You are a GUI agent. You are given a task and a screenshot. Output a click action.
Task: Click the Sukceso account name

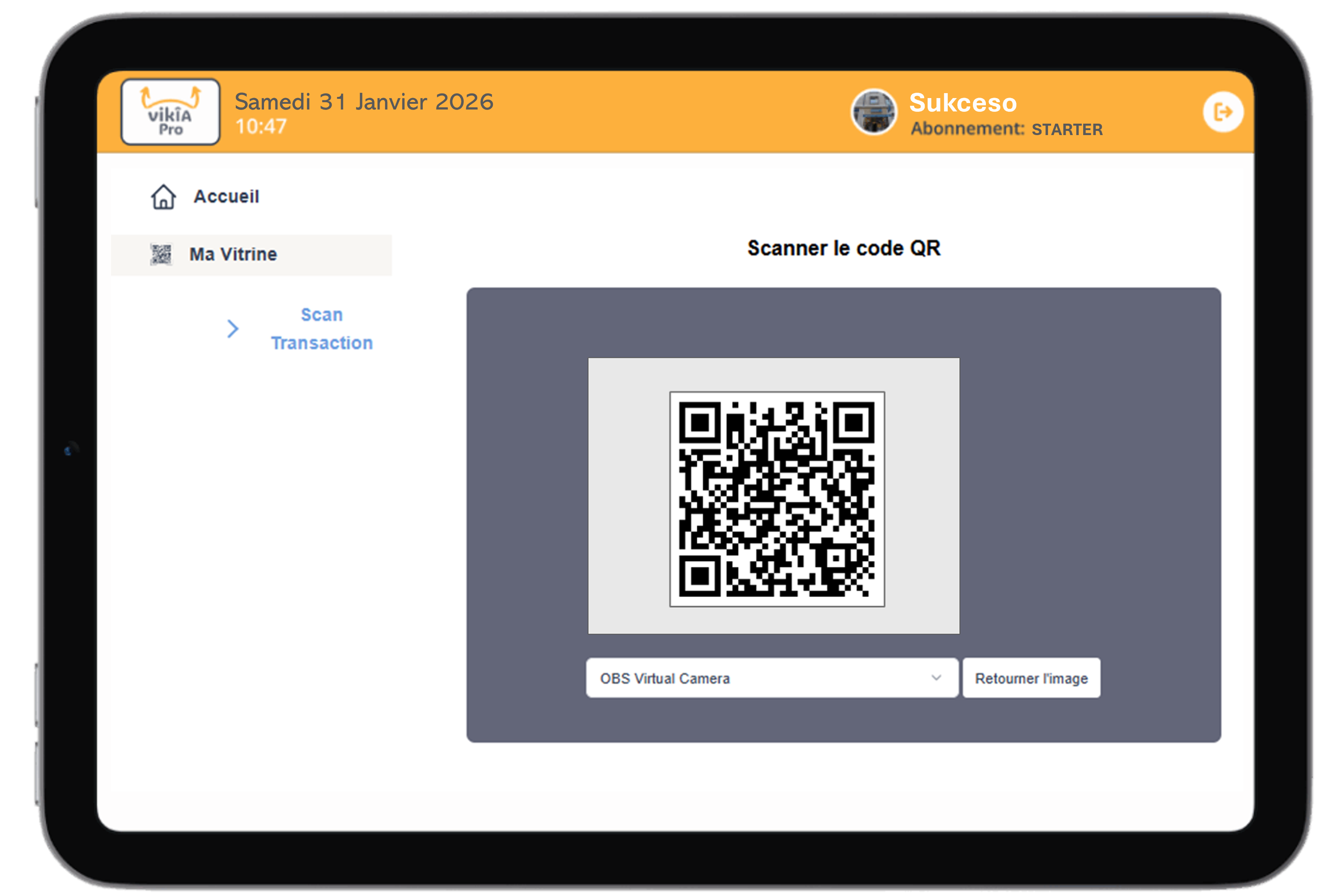[x=963, y=103]
